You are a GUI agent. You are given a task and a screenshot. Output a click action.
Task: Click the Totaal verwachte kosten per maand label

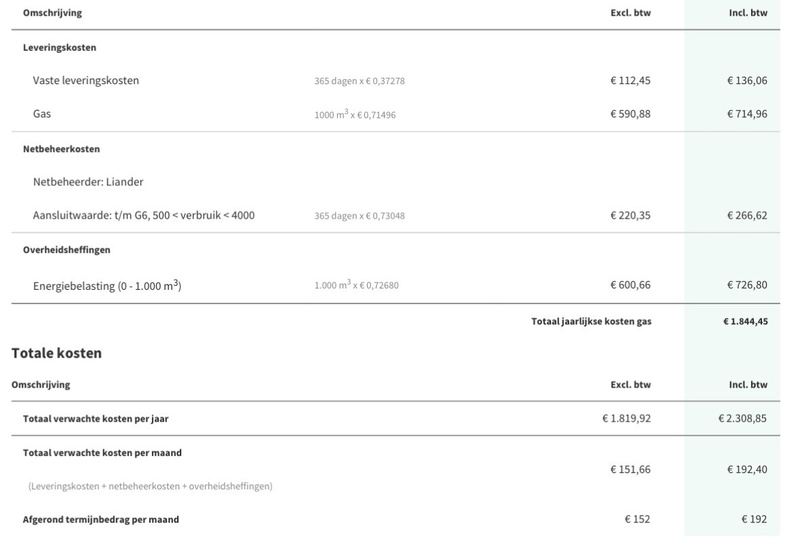102,453
